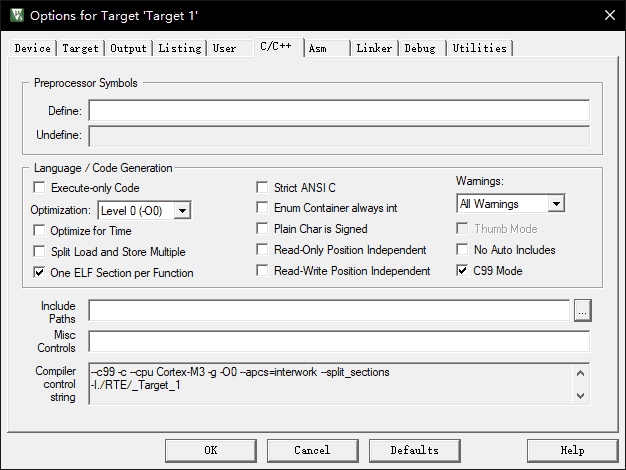Close the Options for Target dialog
This screenshot has height=470, width=626.
(x=609, y=15)
